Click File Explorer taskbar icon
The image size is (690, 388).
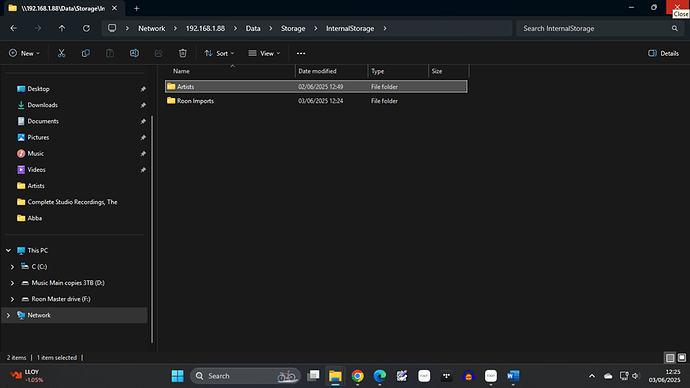(x=335, y=376)
